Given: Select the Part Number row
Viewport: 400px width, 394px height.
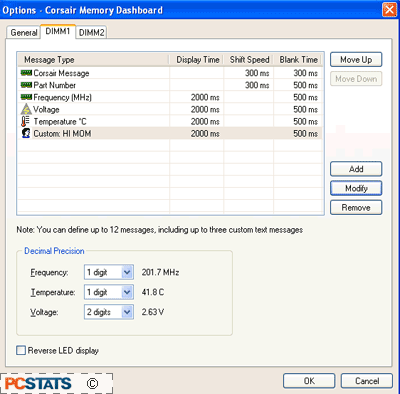Looking at the screenshot, I should [x=170, y=85].
